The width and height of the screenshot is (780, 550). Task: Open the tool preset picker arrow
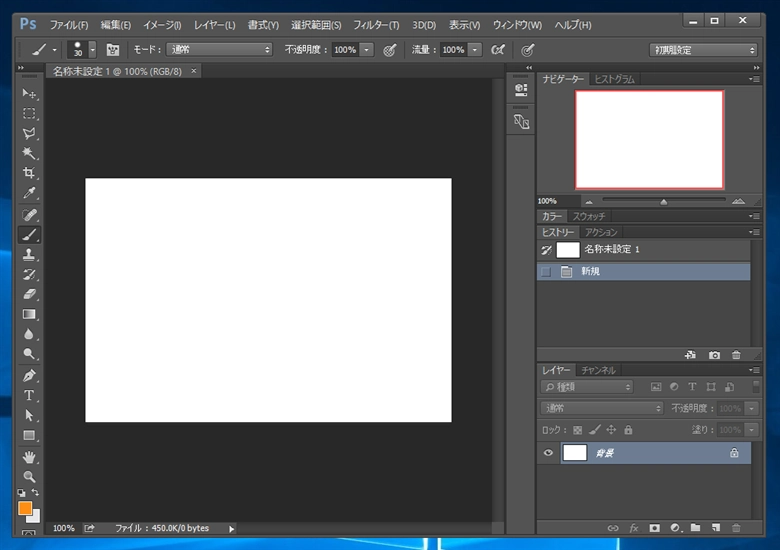pyautogui.click(x=55, y=50)
